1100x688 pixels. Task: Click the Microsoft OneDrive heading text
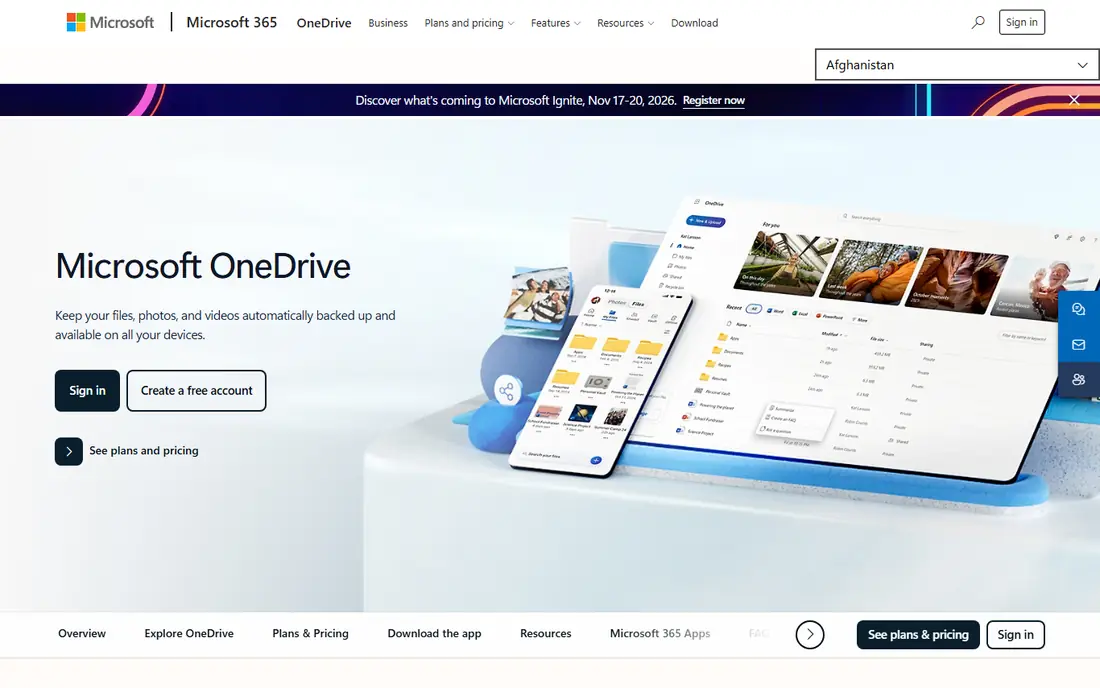click(x=203, y=266)
